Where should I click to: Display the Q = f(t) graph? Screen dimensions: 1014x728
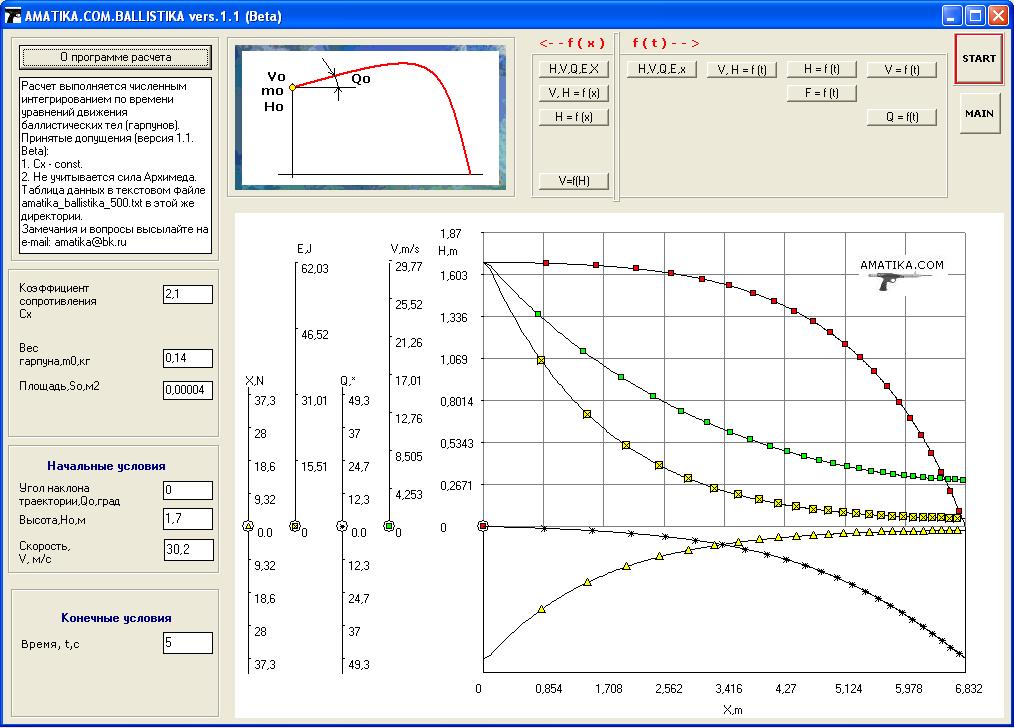pyautogui.click(x=902, y=117)
